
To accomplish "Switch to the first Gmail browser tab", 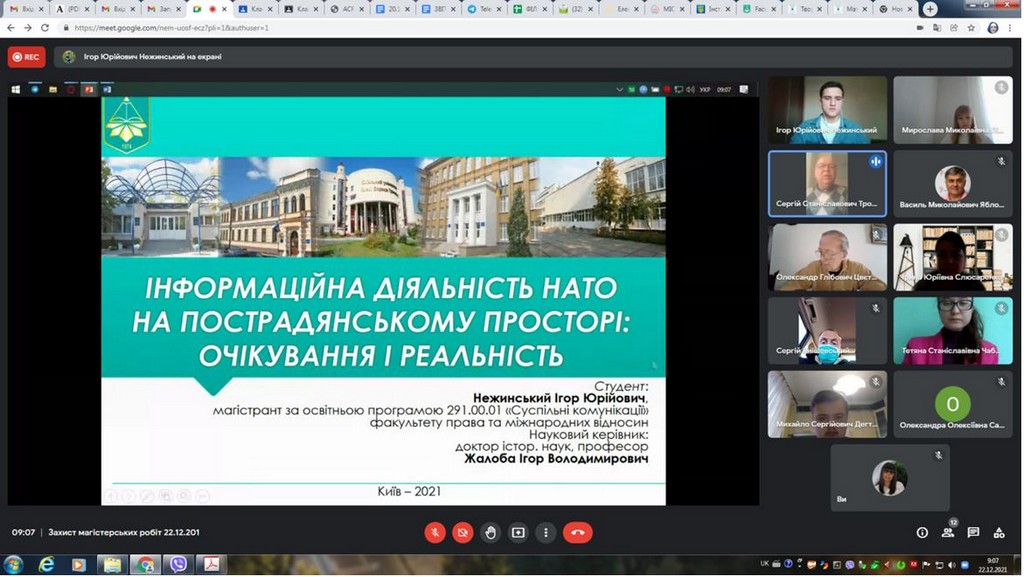I will click(22, 9).
